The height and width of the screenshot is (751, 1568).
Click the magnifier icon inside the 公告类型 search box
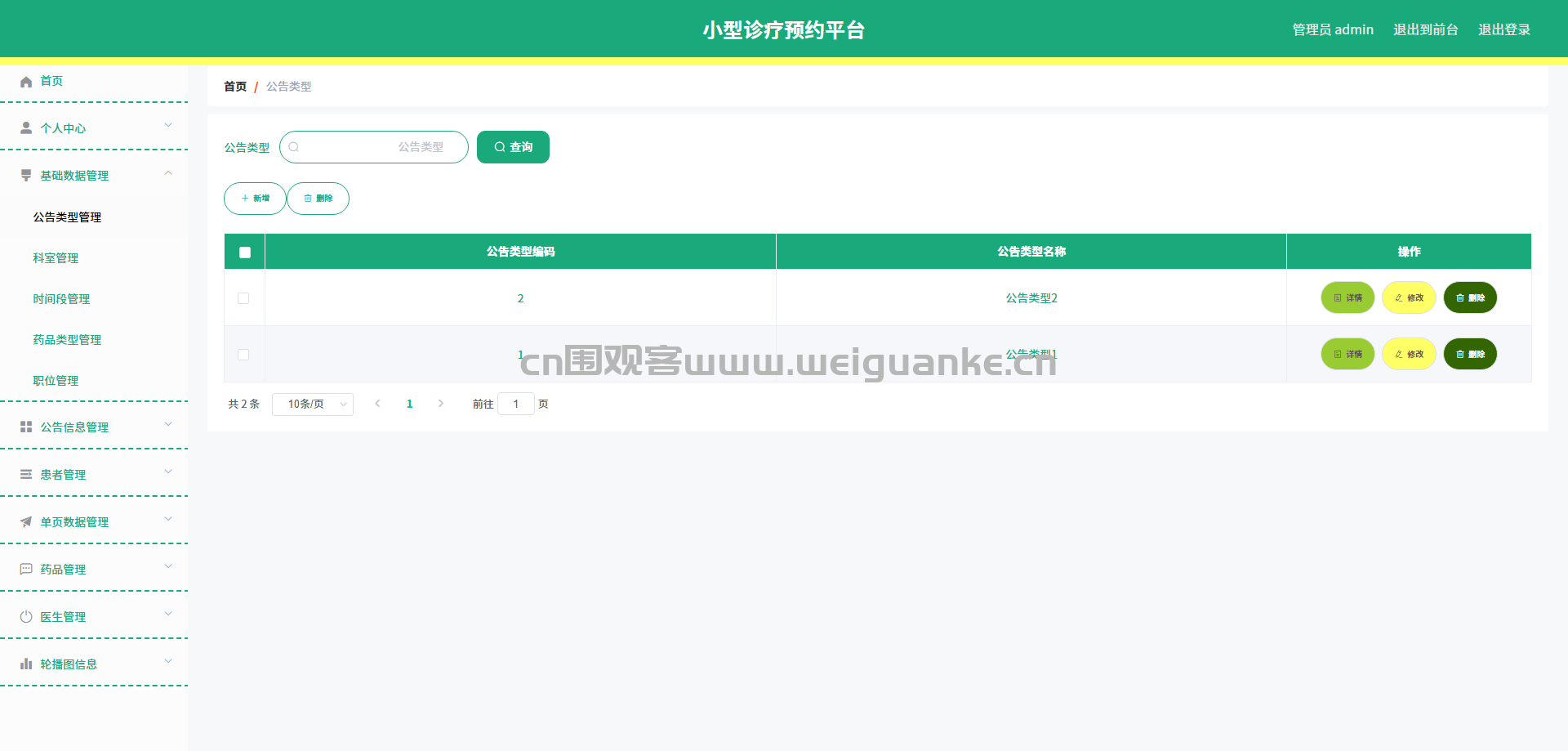pyautogui.click(x=294, y=147)
